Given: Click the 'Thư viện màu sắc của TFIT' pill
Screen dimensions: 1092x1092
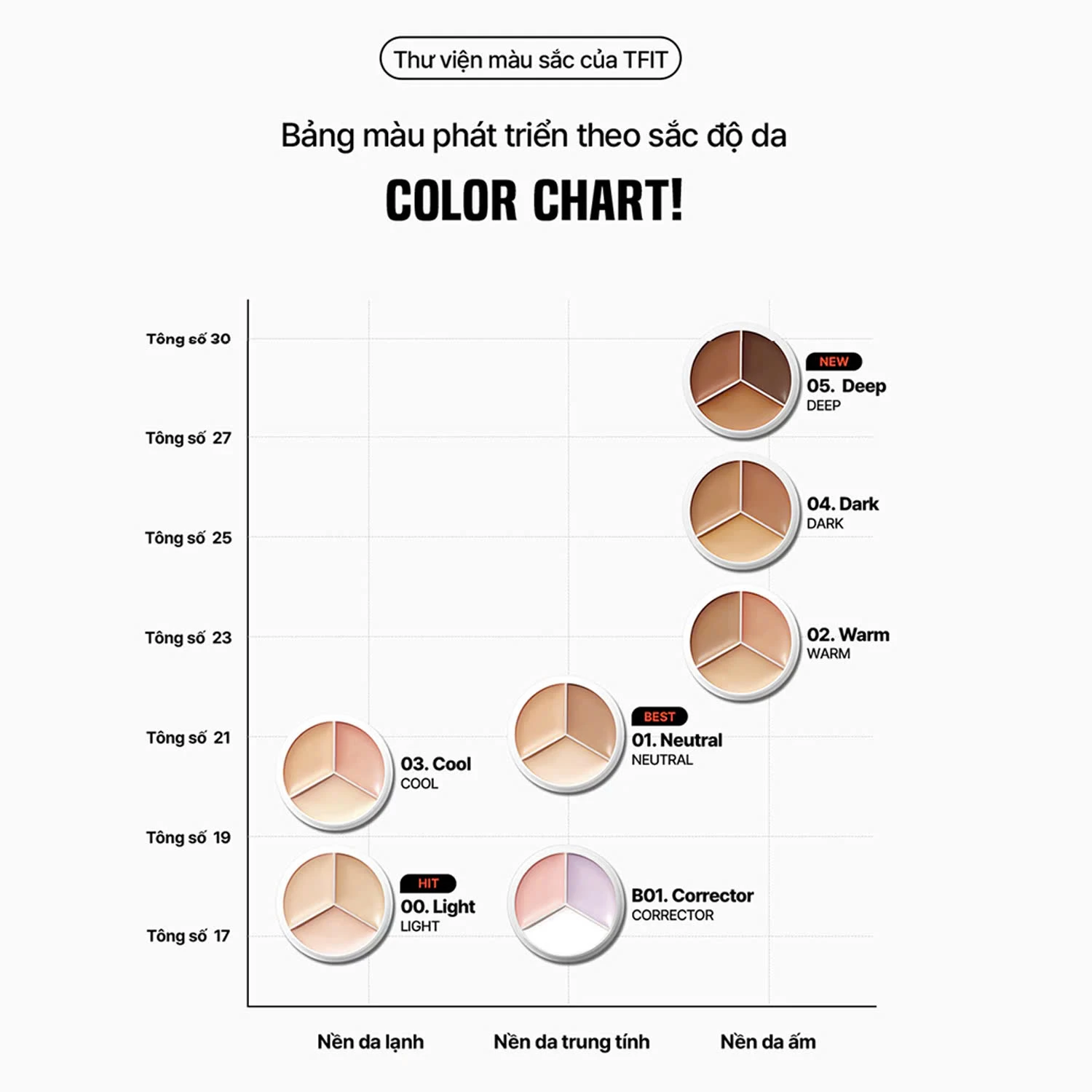Looking at the screenshot, I should [x=530, y=59].
